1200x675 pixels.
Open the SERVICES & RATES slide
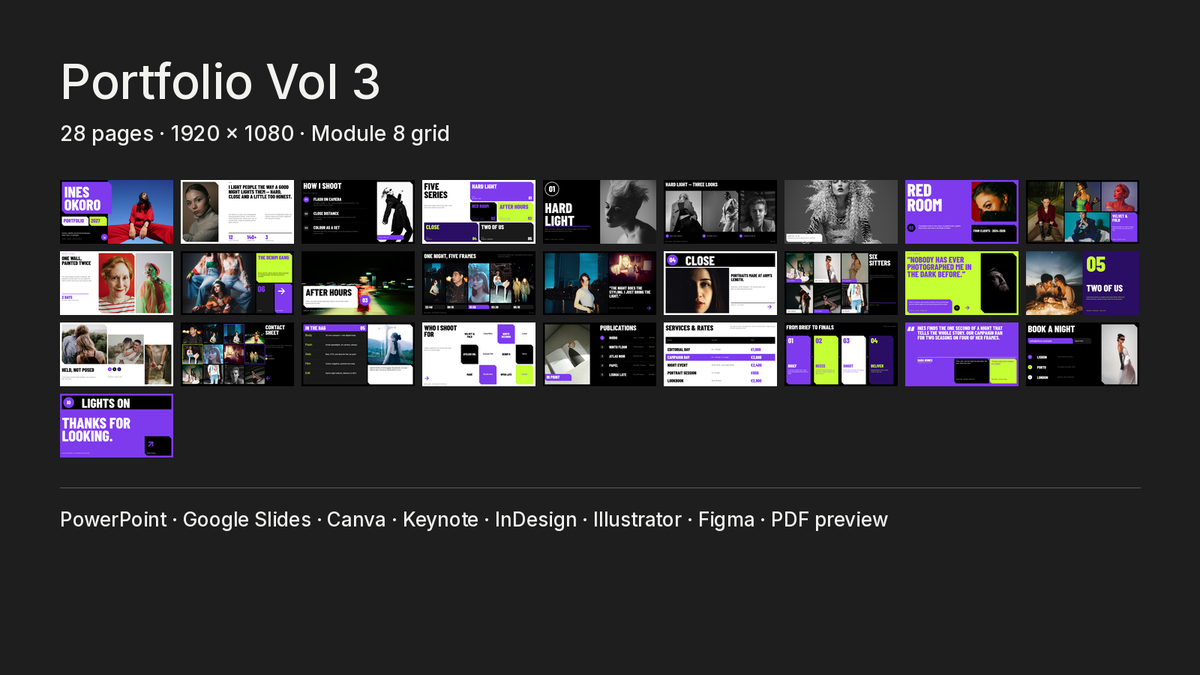click(x=721, y=354)
